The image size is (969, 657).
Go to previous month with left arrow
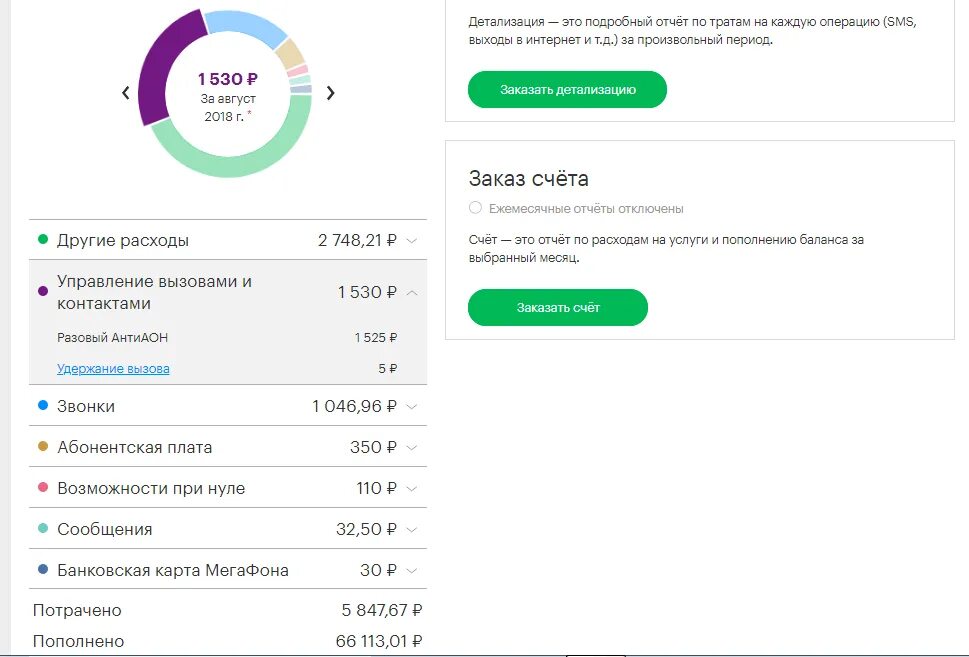(126, 93)
